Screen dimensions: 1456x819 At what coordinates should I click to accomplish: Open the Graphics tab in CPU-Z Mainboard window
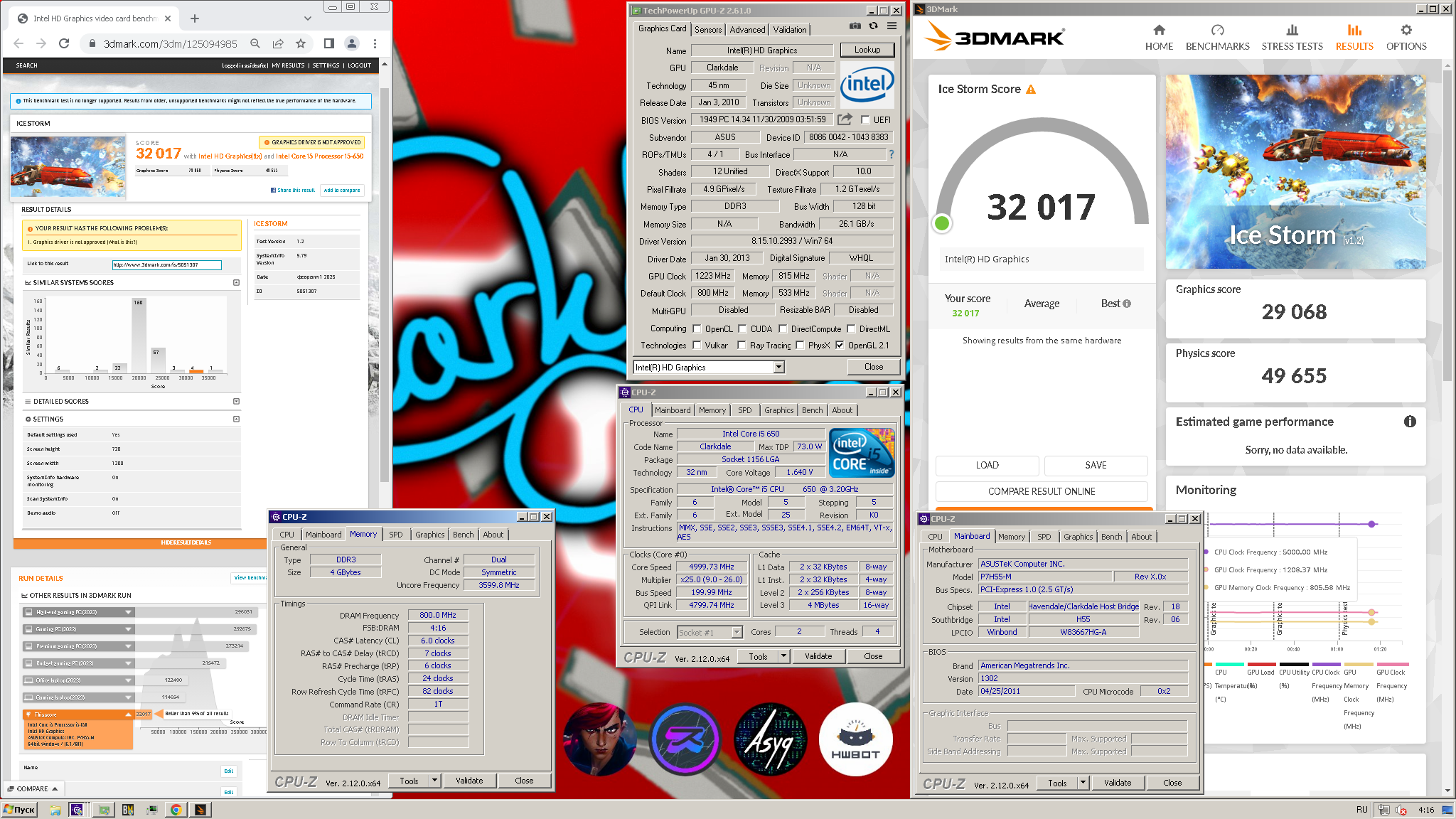click(1078, 537)
